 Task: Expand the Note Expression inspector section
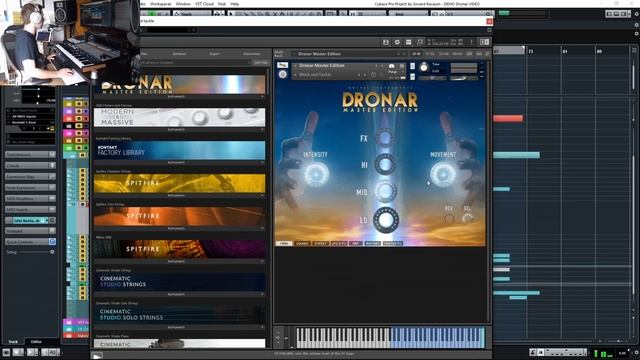click(30, 187)
